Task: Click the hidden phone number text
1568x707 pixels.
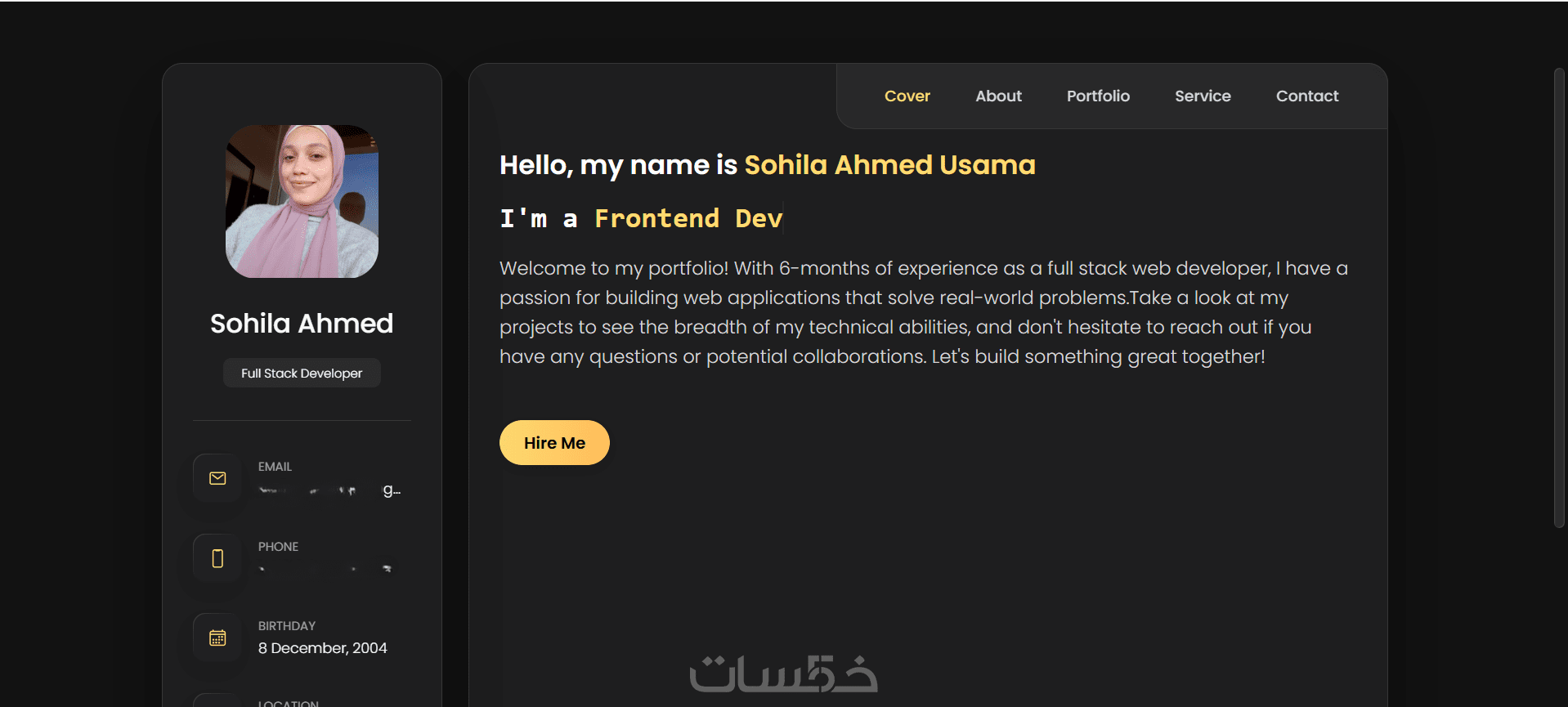Action: (x=325, y=568)
